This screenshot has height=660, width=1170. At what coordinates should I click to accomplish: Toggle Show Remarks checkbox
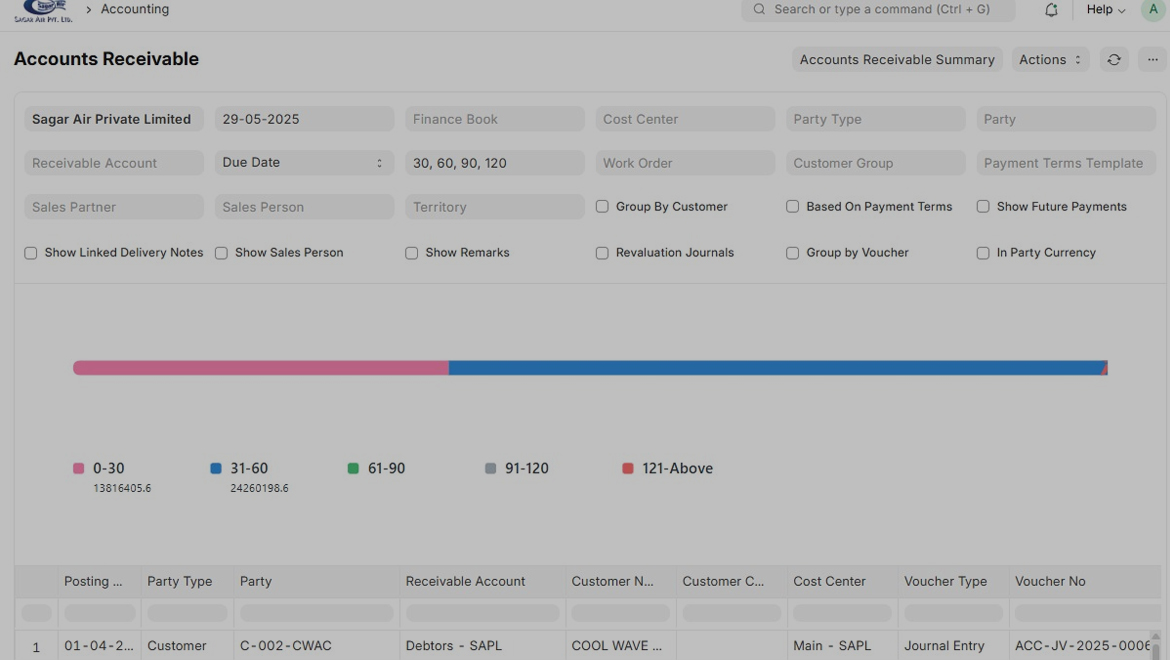click(412, 253)
